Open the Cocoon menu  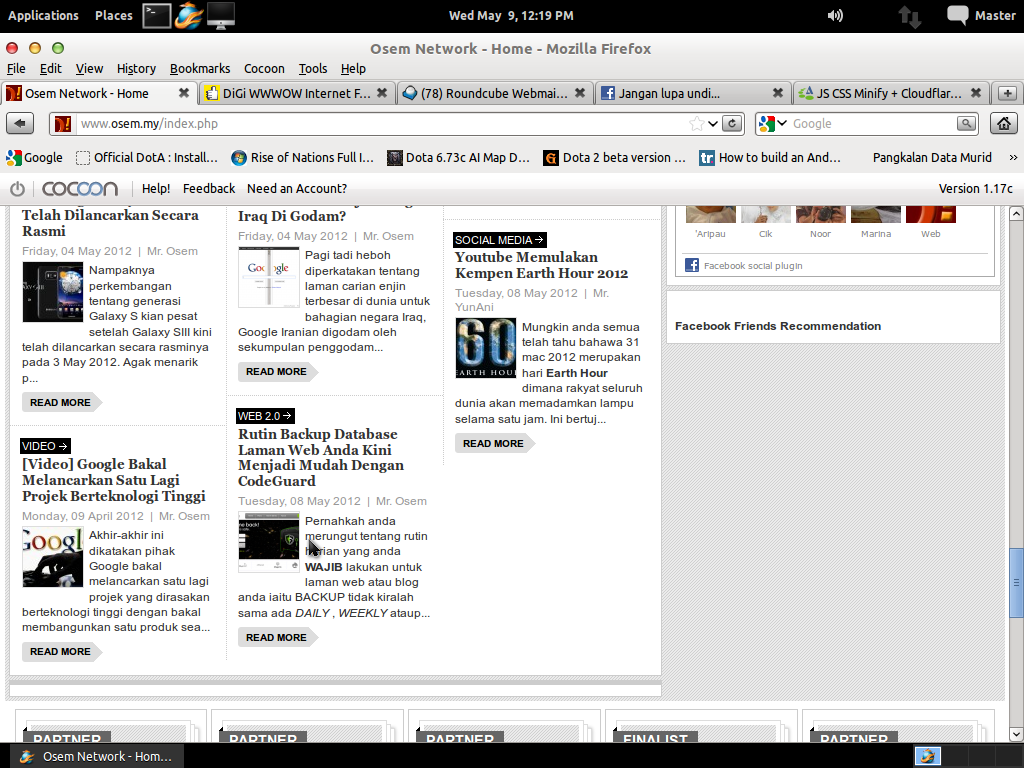pyautogui.click(x=264, y=69)
